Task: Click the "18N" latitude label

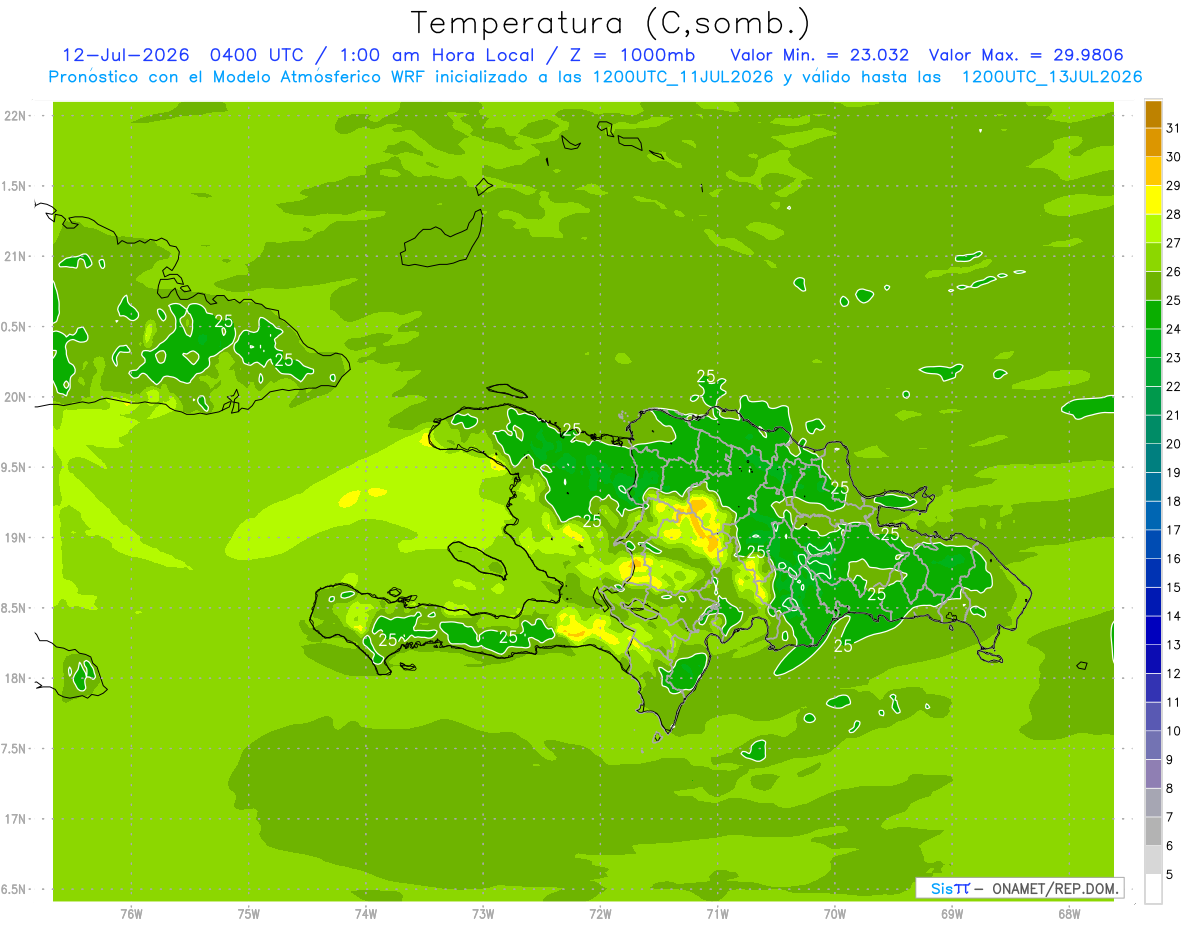Action: pos(15,679)
